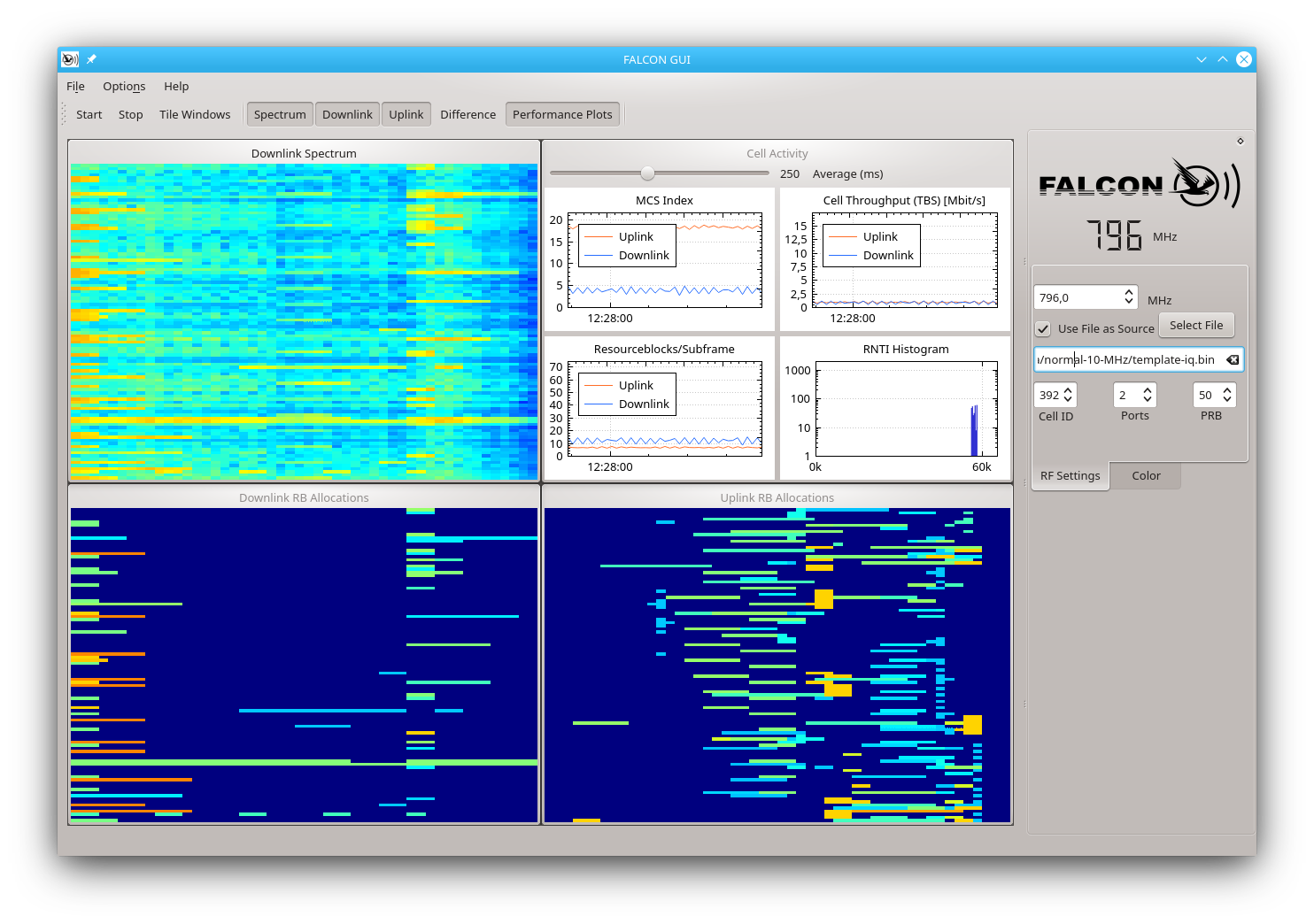Click Start in the toolbar
This screenshot has height=924, width=1314.
(89, 114)
